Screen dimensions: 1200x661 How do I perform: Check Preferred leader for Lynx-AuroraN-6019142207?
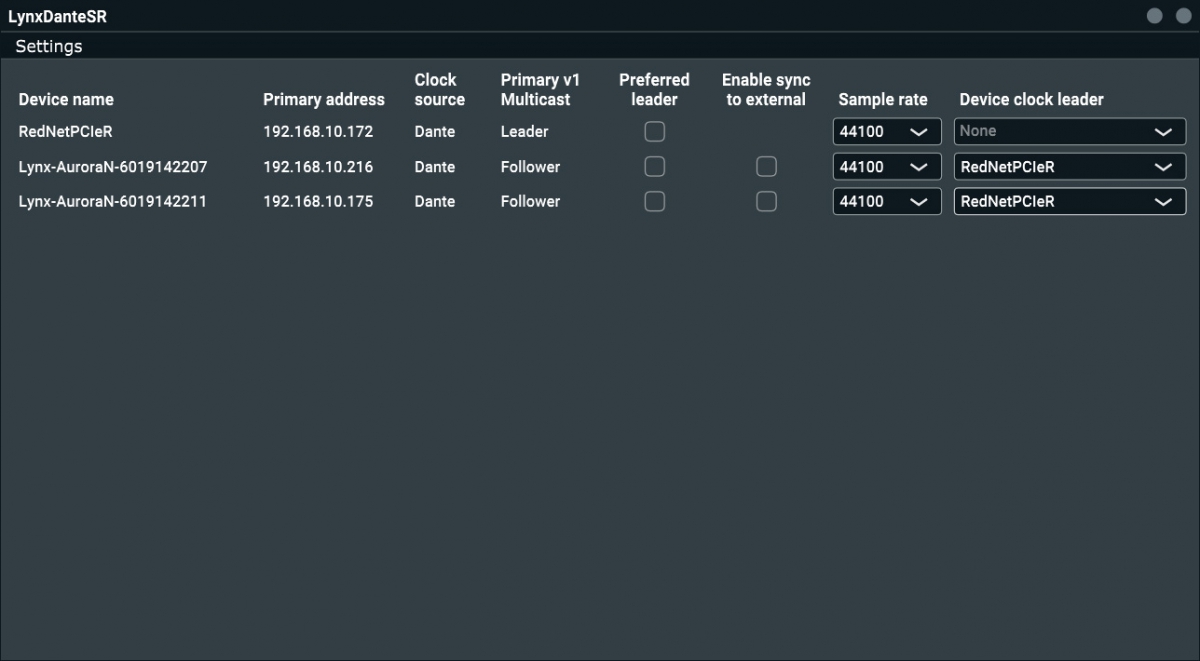pyautogui.click(x=655, y=166)
